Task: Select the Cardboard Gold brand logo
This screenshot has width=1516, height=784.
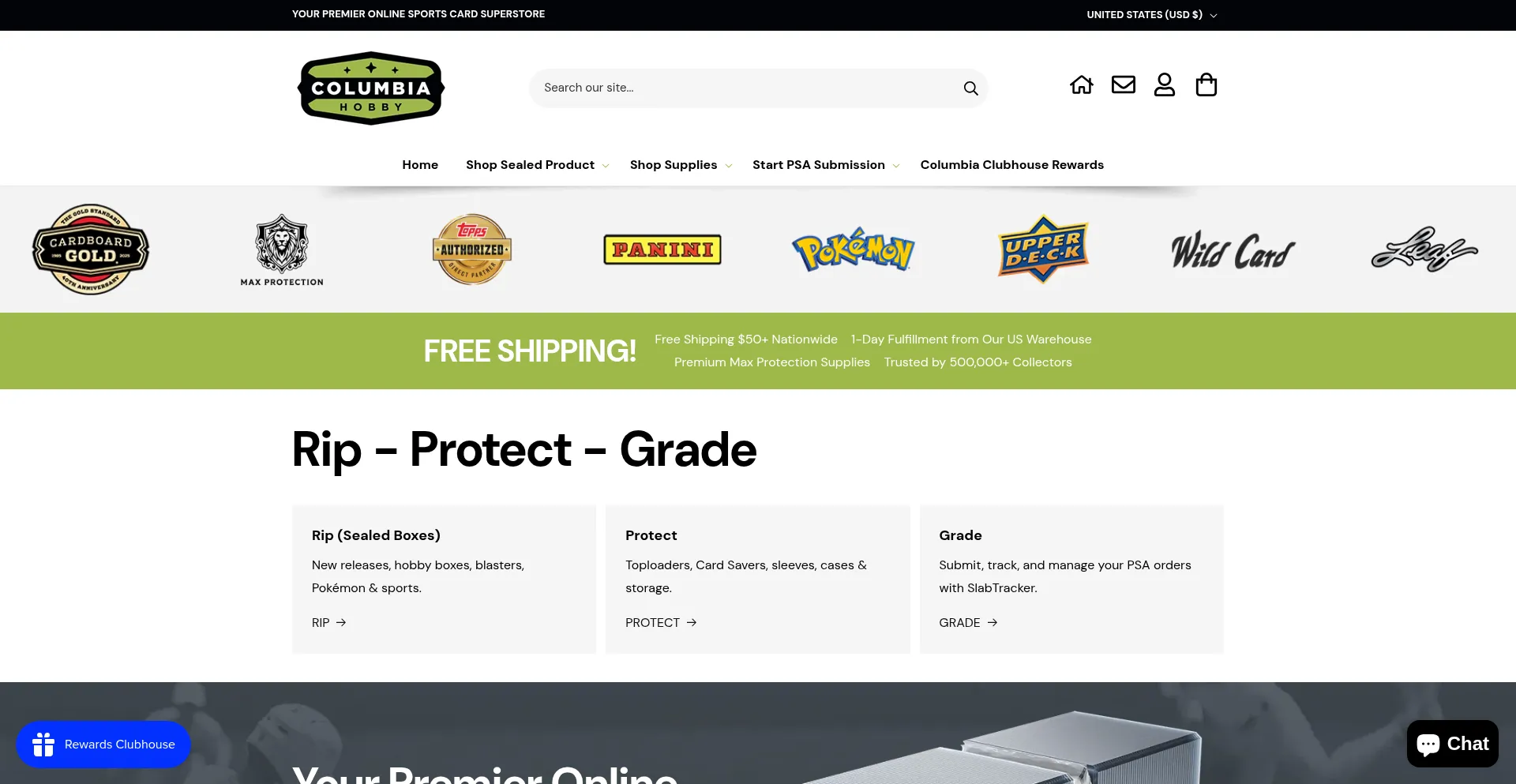Action: (91, 249)
